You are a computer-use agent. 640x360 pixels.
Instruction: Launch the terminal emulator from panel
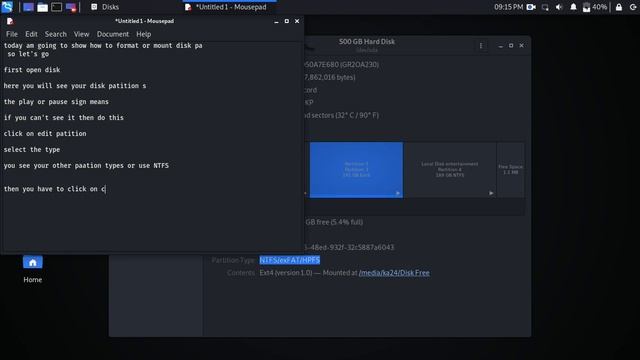[x=57, y=7]
